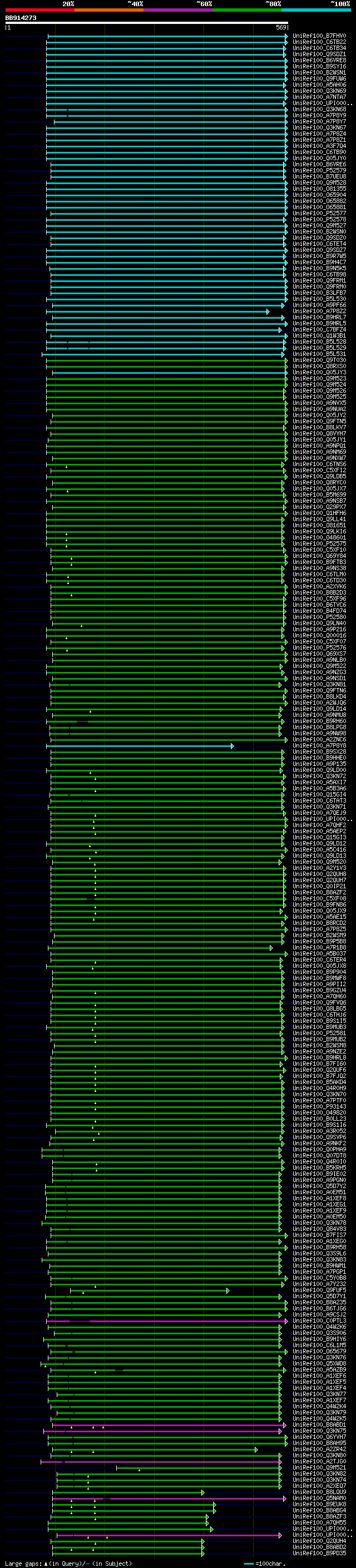Screen dimensions: 356x1568
Task: Select hit label UniRef100_B5L530
Action: pyautogui.click(x=319, y=299)
